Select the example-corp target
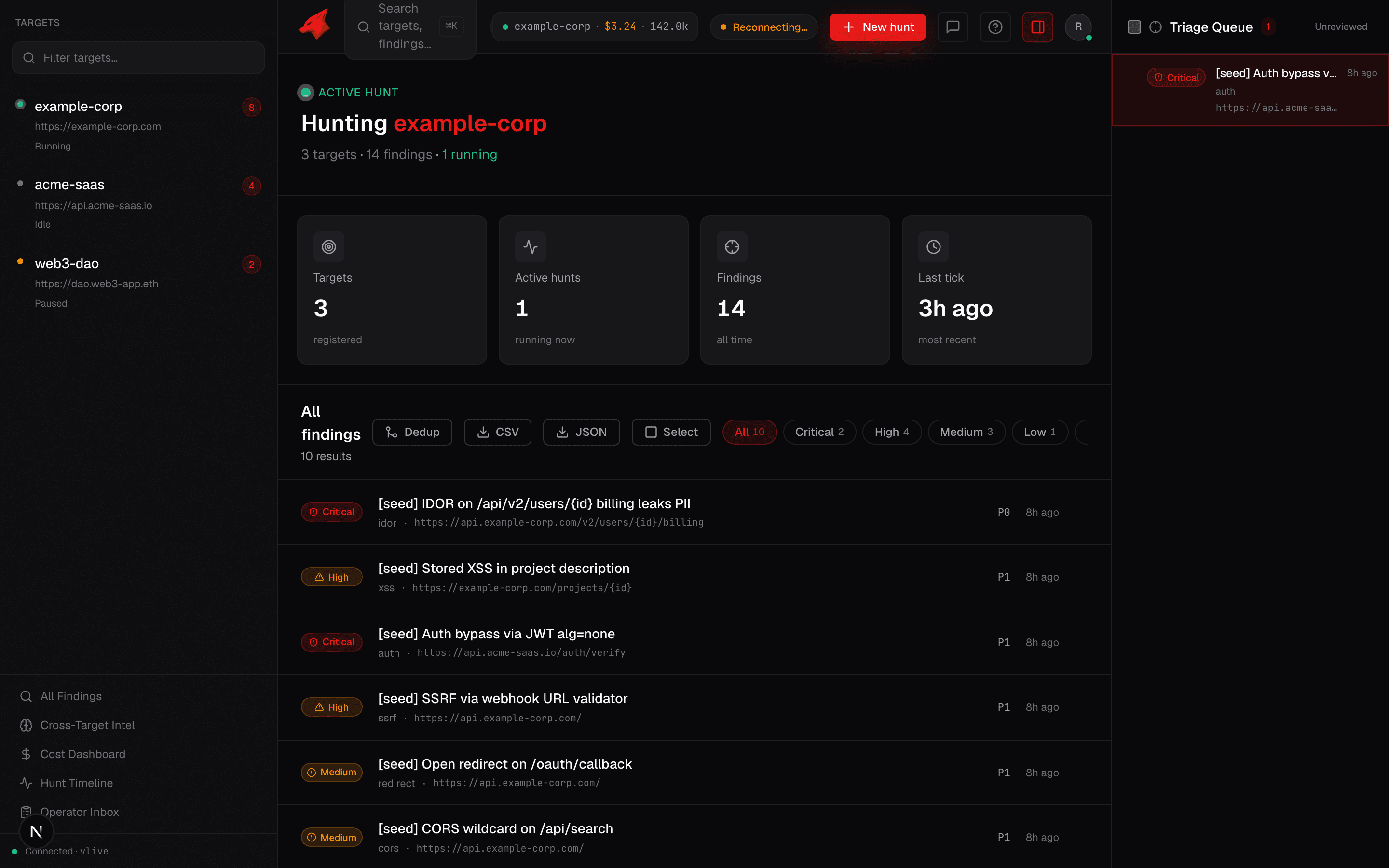1389x868 pixels. coord(138,126)
